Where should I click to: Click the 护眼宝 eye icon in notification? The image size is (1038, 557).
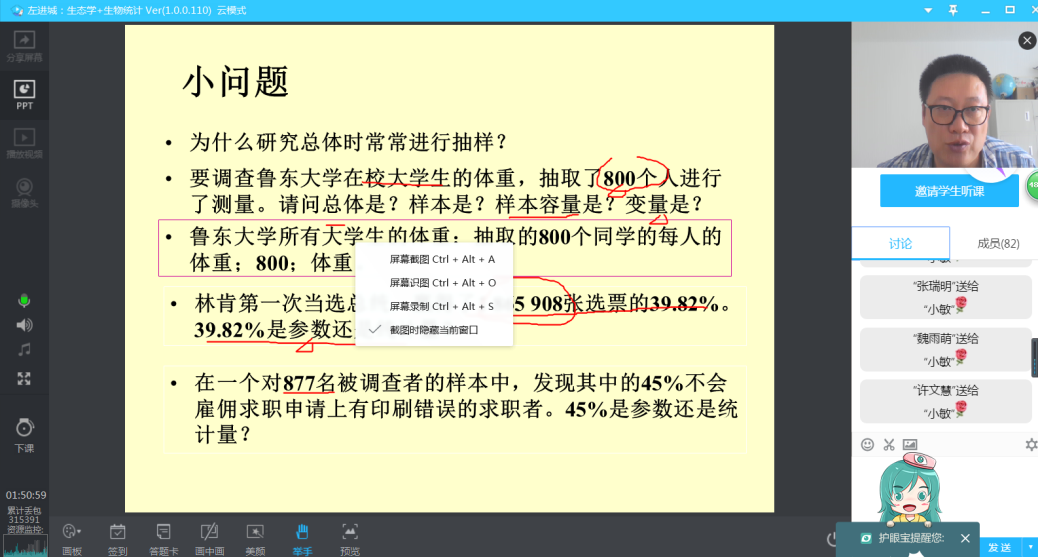(x=866, y=538)
